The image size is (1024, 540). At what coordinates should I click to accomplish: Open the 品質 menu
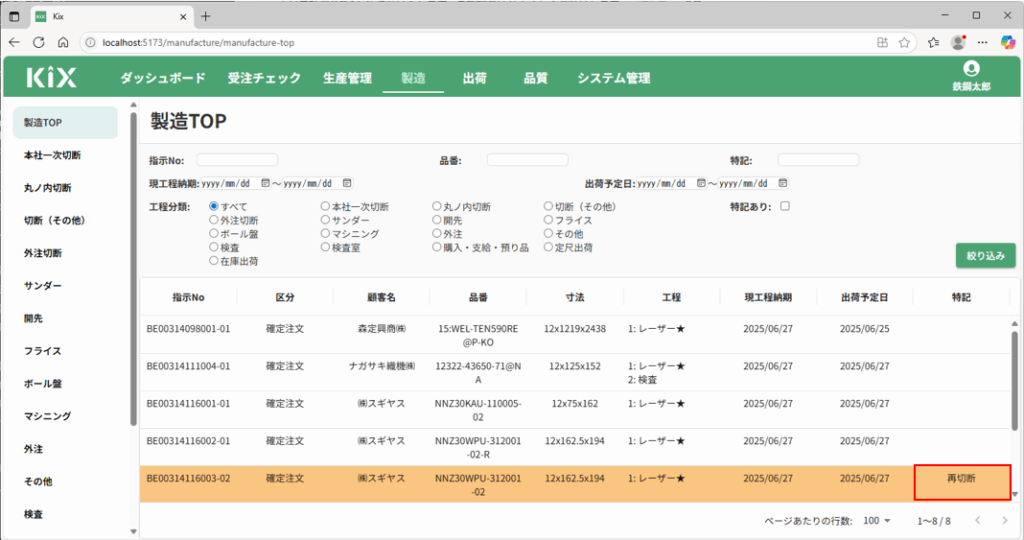536,78
